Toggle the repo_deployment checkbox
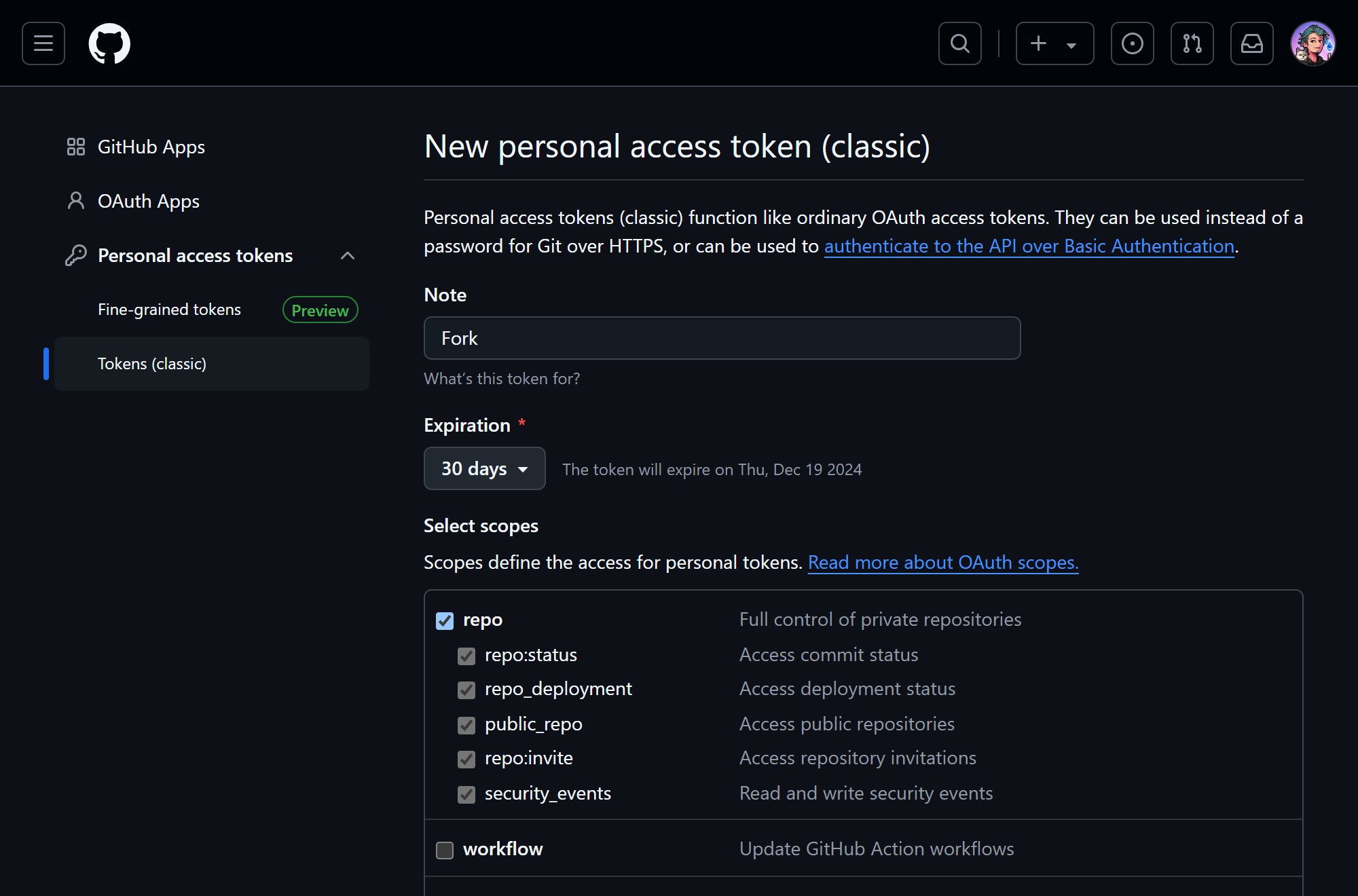The height and width of the screenshot is (896, 1358). [x=466, y=690]
